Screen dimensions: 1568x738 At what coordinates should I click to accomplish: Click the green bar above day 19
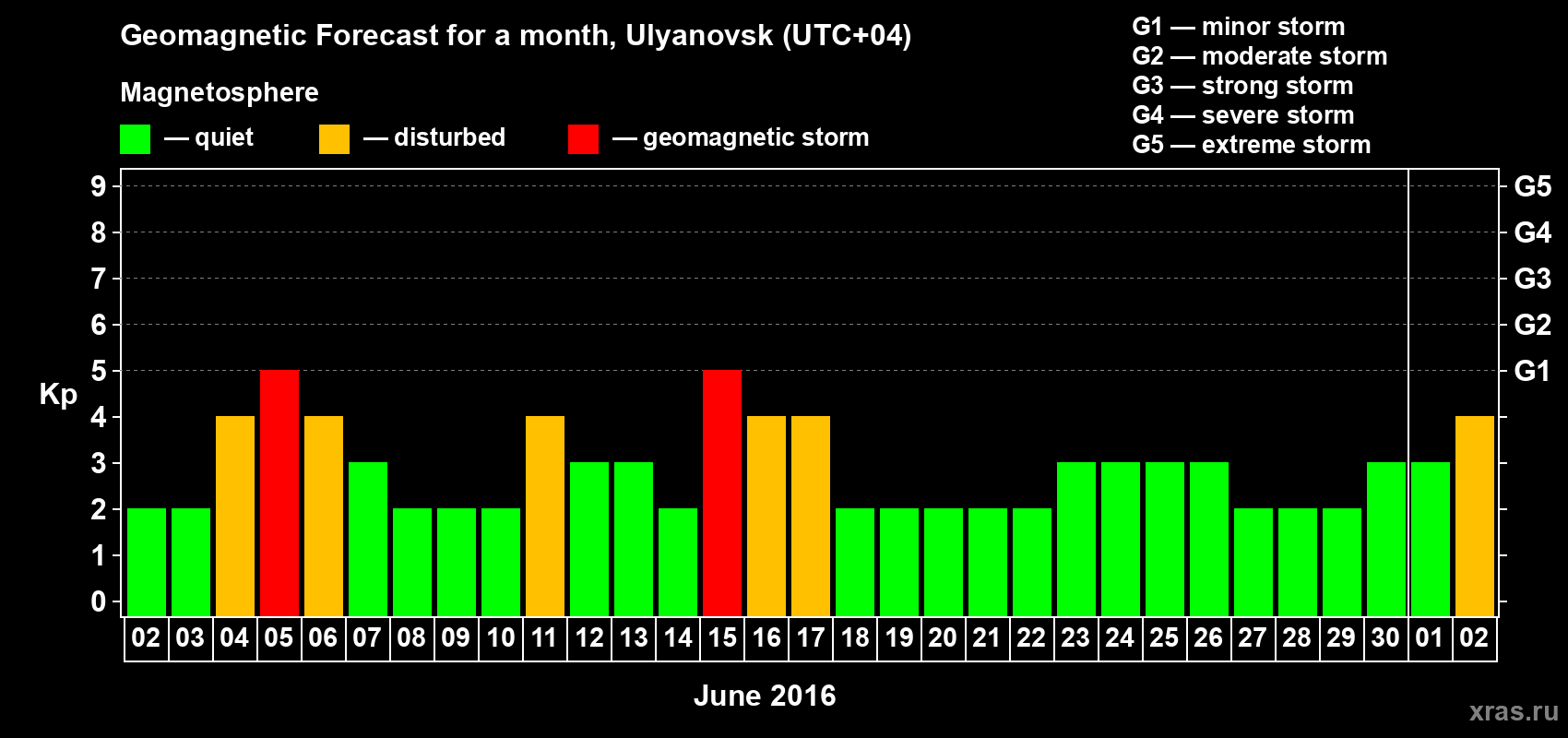(899, 563)
